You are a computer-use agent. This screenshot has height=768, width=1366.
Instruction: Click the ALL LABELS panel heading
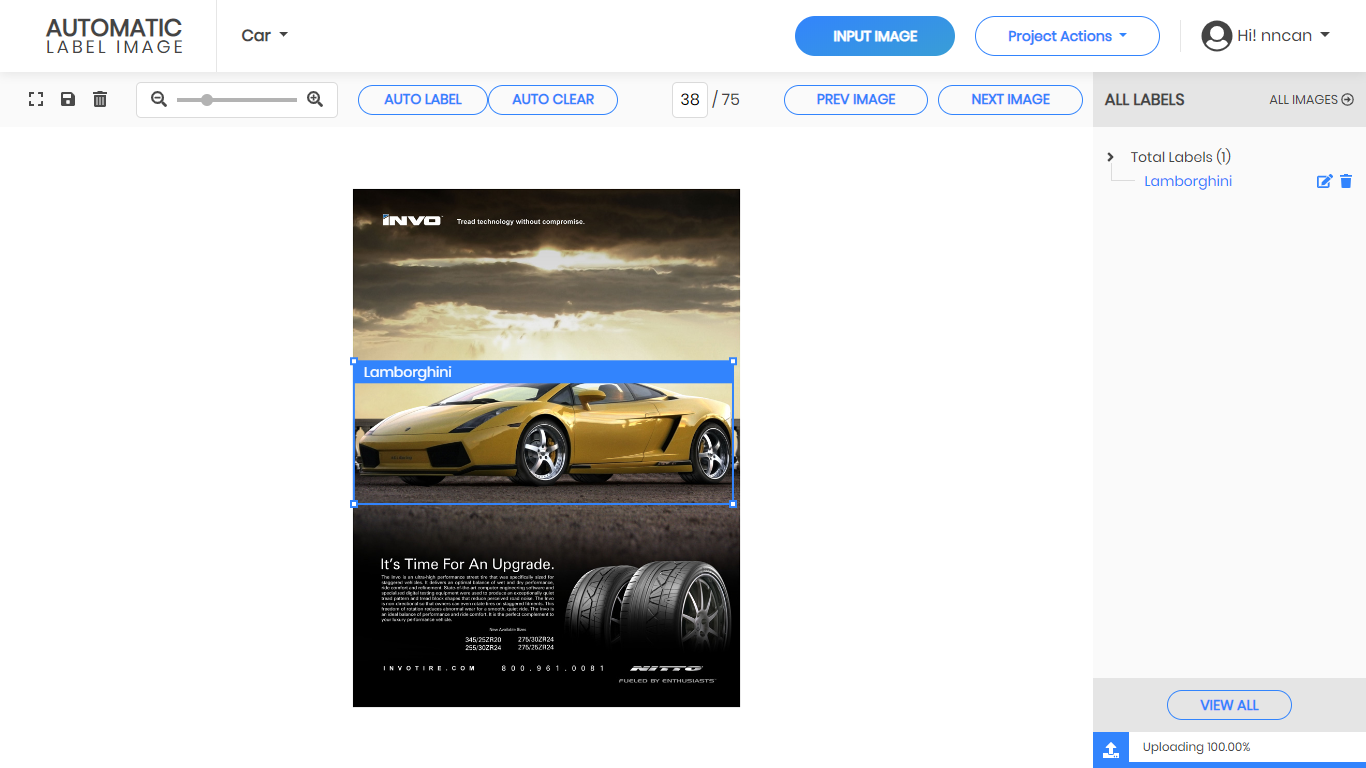click(x=1144, y=100)
